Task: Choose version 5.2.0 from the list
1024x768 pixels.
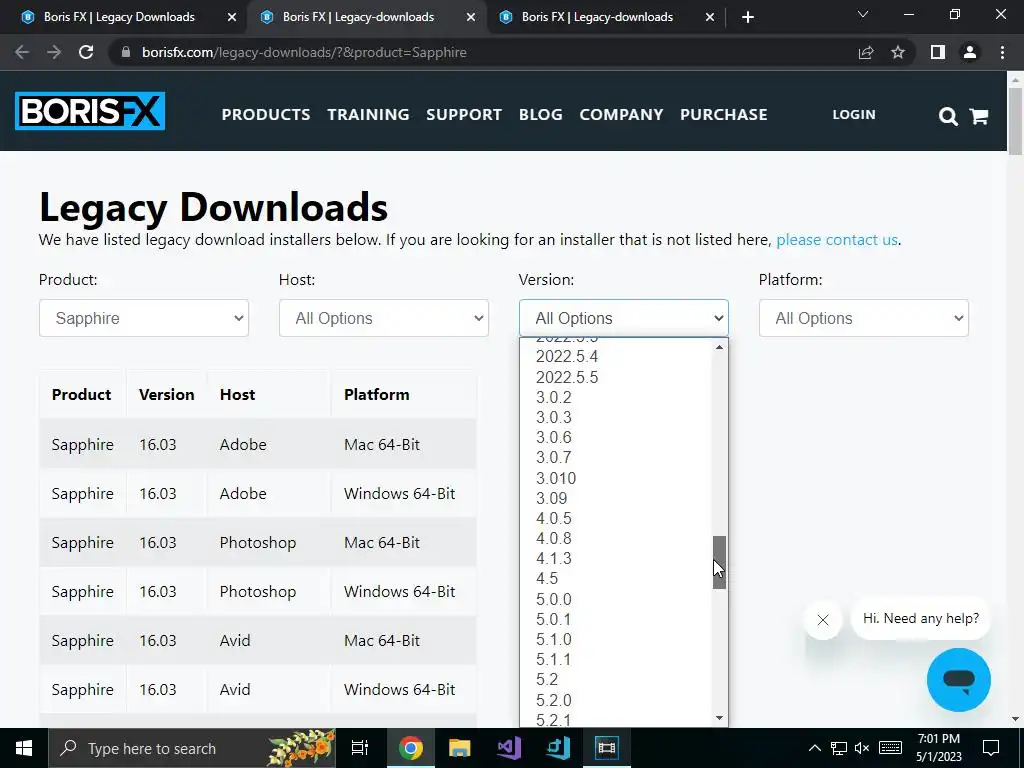Action: point(554,700)
